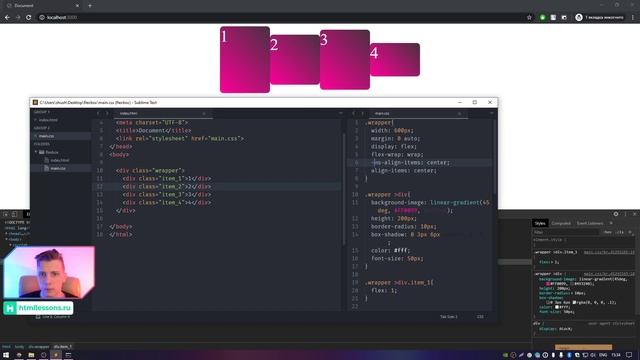Click gradient box number 4 on the page

(395, 60)
